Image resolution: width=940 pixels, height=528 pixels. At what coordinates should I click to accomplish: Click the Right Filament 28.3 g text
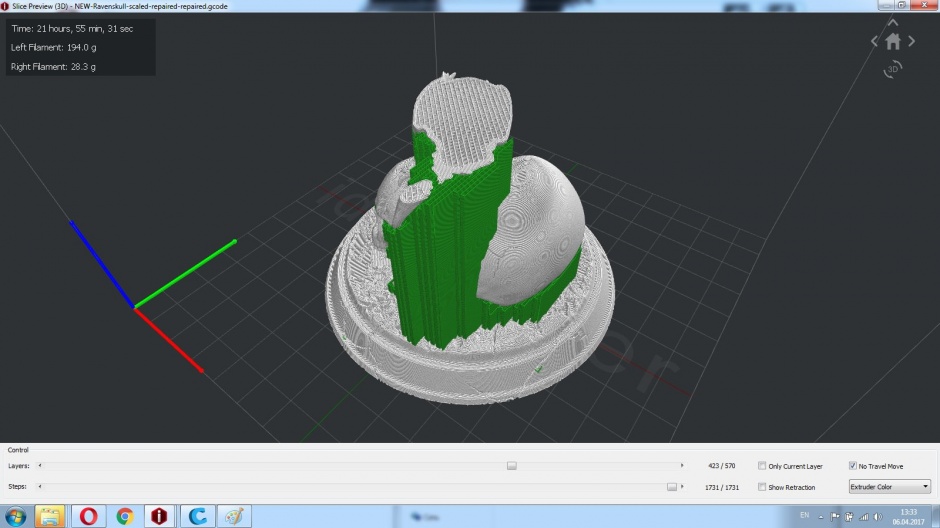[x=53, y=67]
